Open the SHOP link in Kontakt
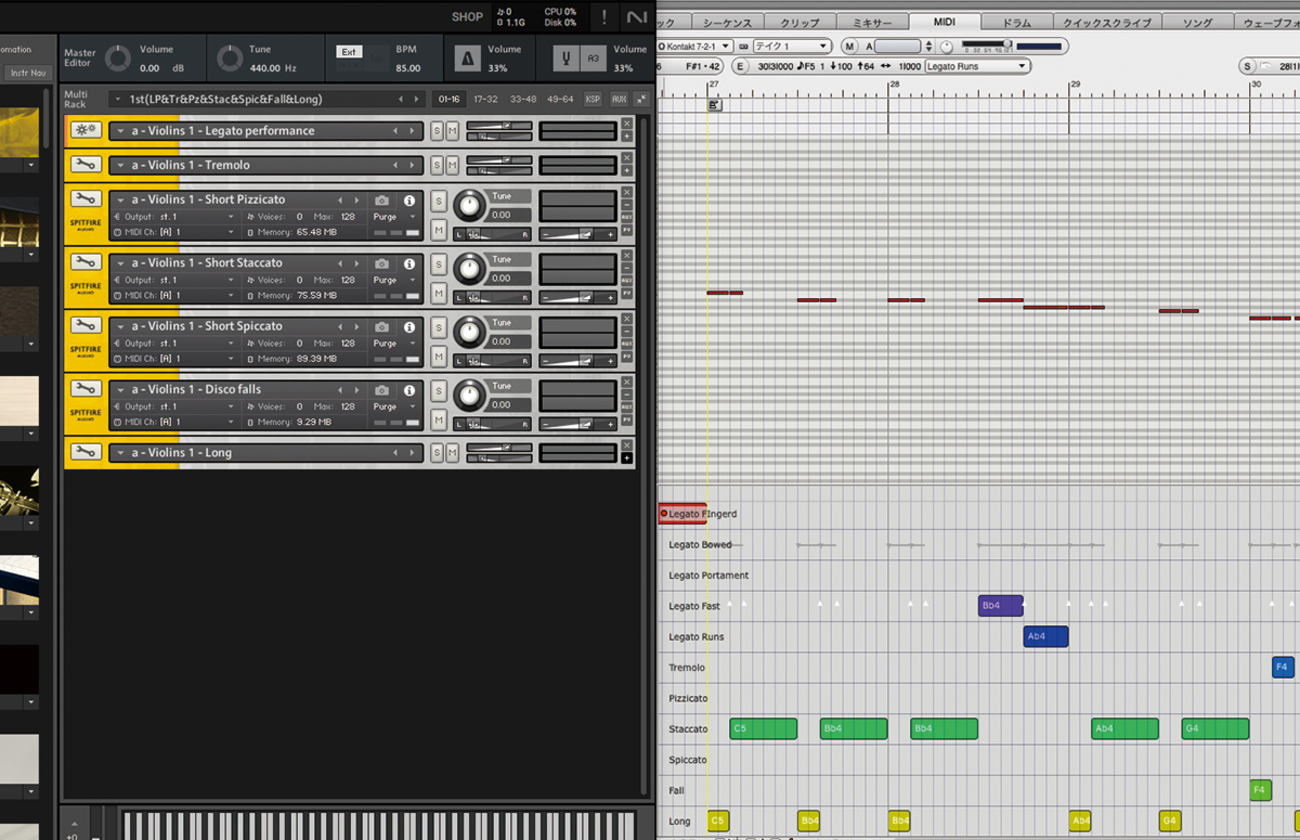Viewport: 1300px width, 840px height. (x=467, y=17)
